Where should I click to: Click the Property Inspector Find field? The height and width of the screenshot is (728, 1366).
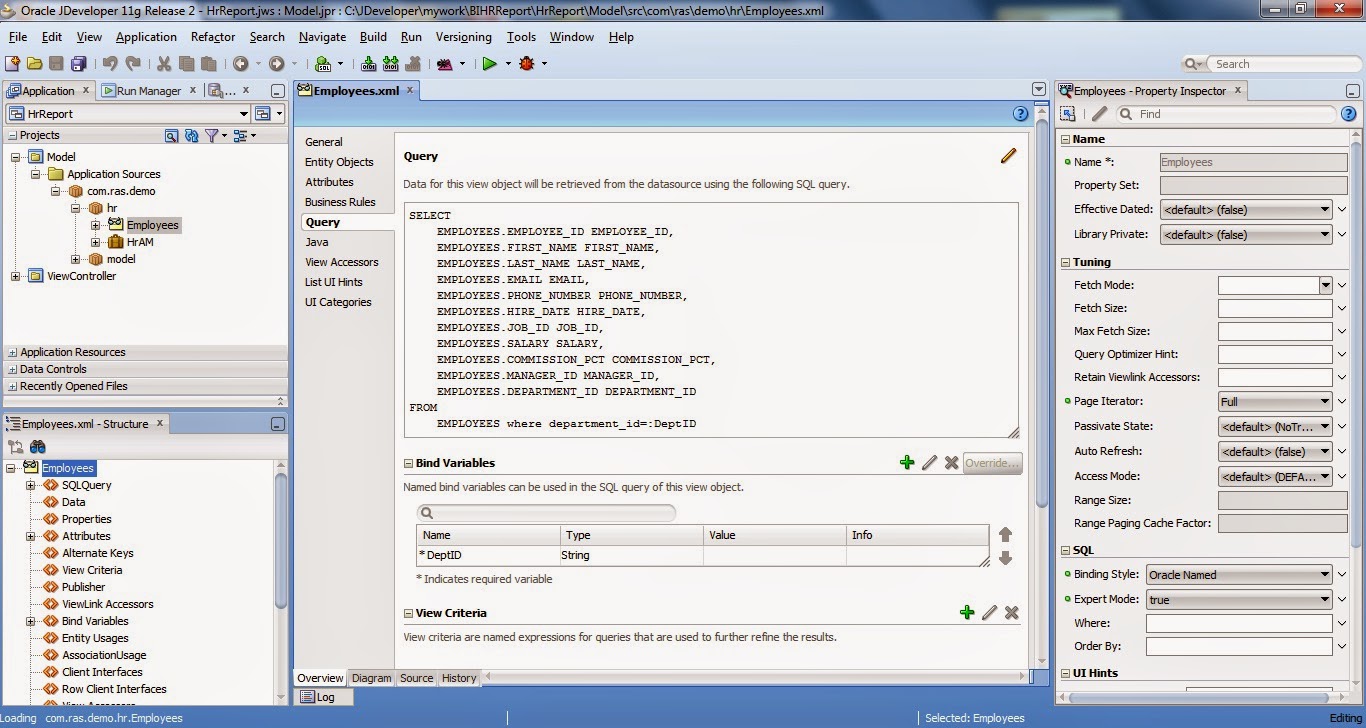point(1226,114)
